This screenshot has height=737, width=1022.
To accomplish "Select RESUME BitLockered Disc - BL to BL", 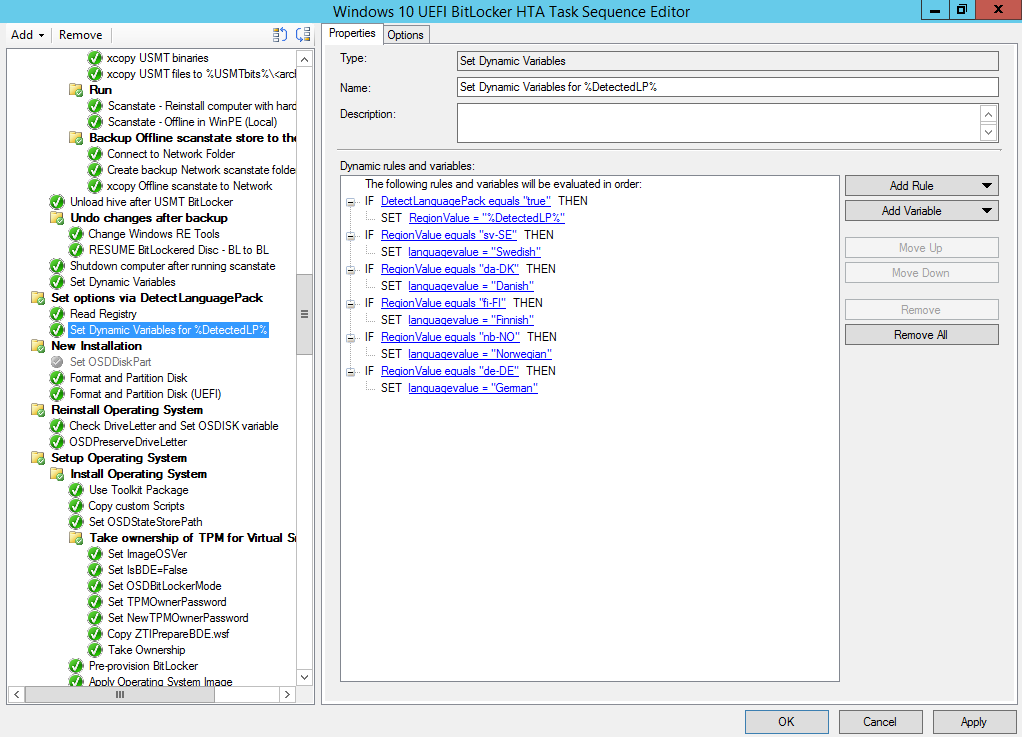I will tap(179, 250).
